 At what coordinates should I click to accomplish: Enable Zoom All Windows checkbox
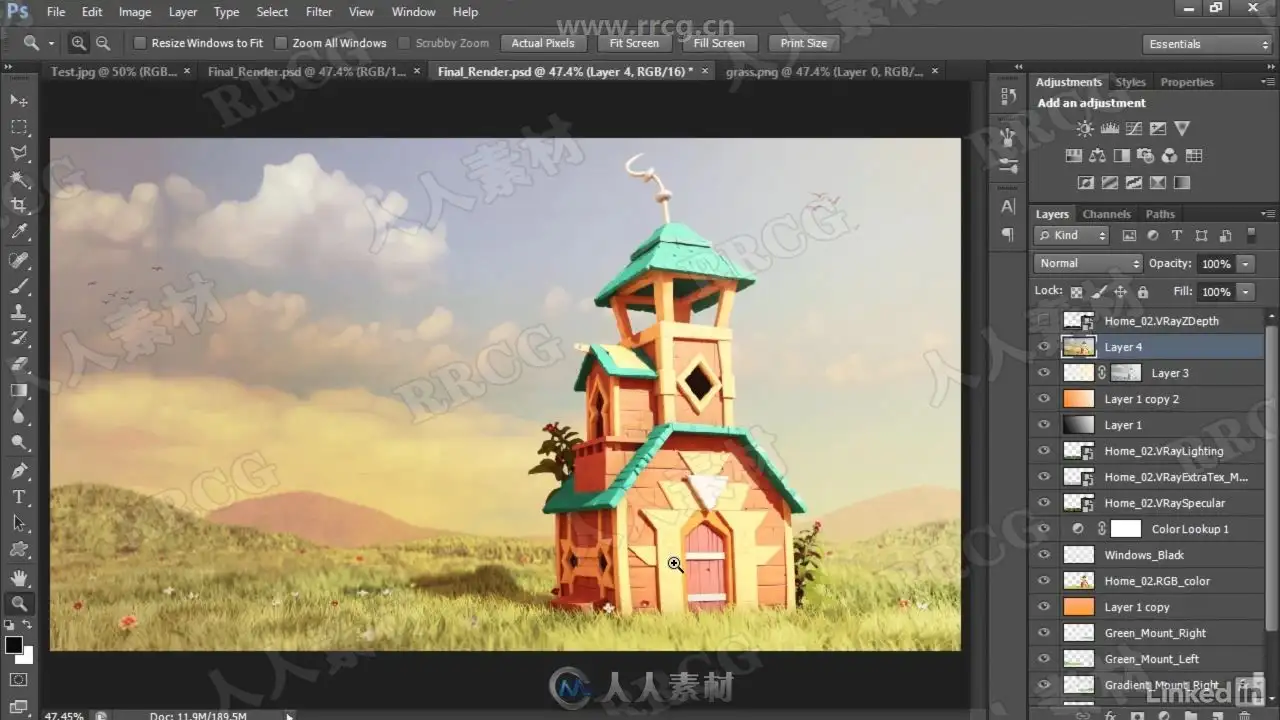[281, 43]
